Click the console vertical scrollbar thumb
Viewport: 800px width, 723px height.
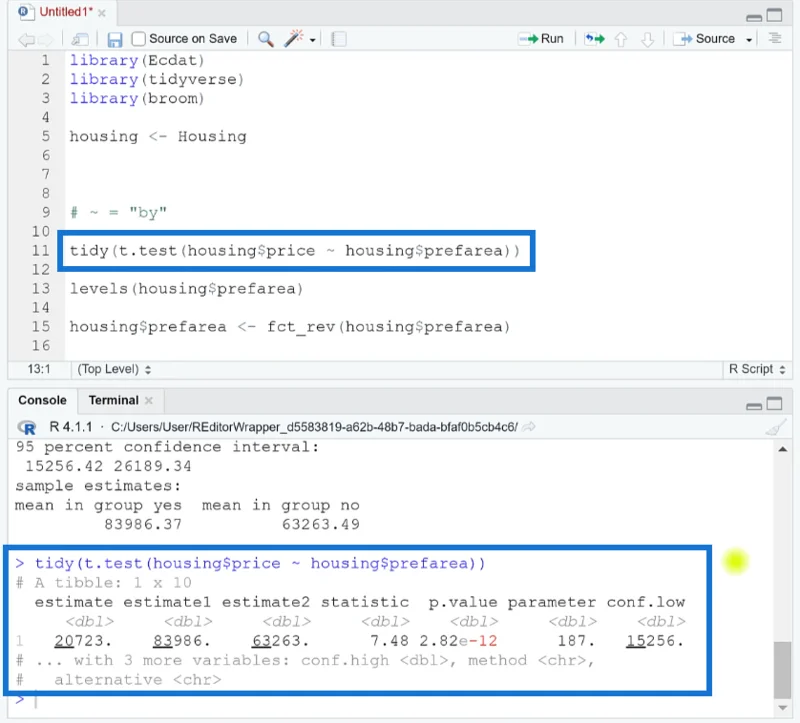[782, 670]
